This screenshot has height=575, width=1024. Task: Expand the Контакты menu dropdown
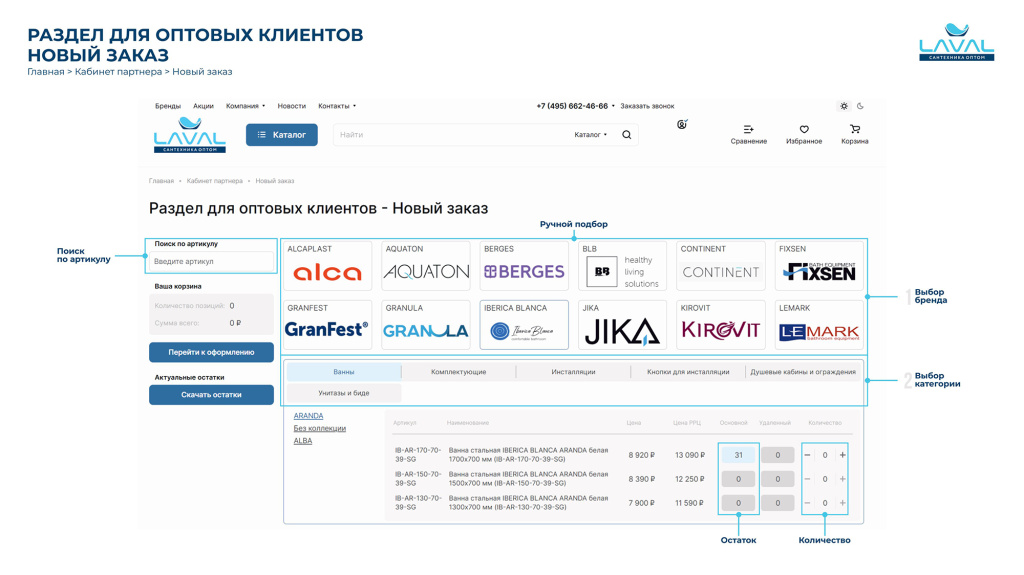point(337,106)
